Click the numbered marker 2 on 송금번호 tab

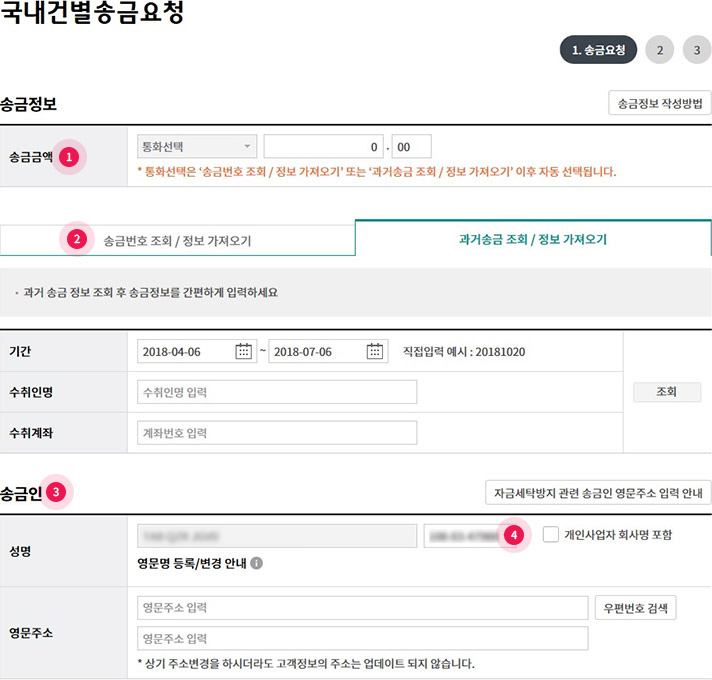[76, 239]
